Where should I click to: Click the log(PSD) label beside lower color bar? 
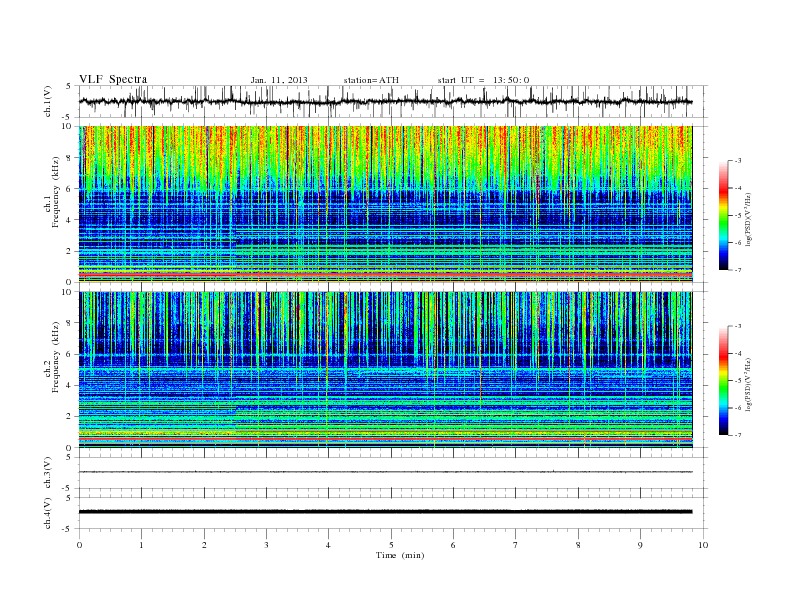coord(749,384)
